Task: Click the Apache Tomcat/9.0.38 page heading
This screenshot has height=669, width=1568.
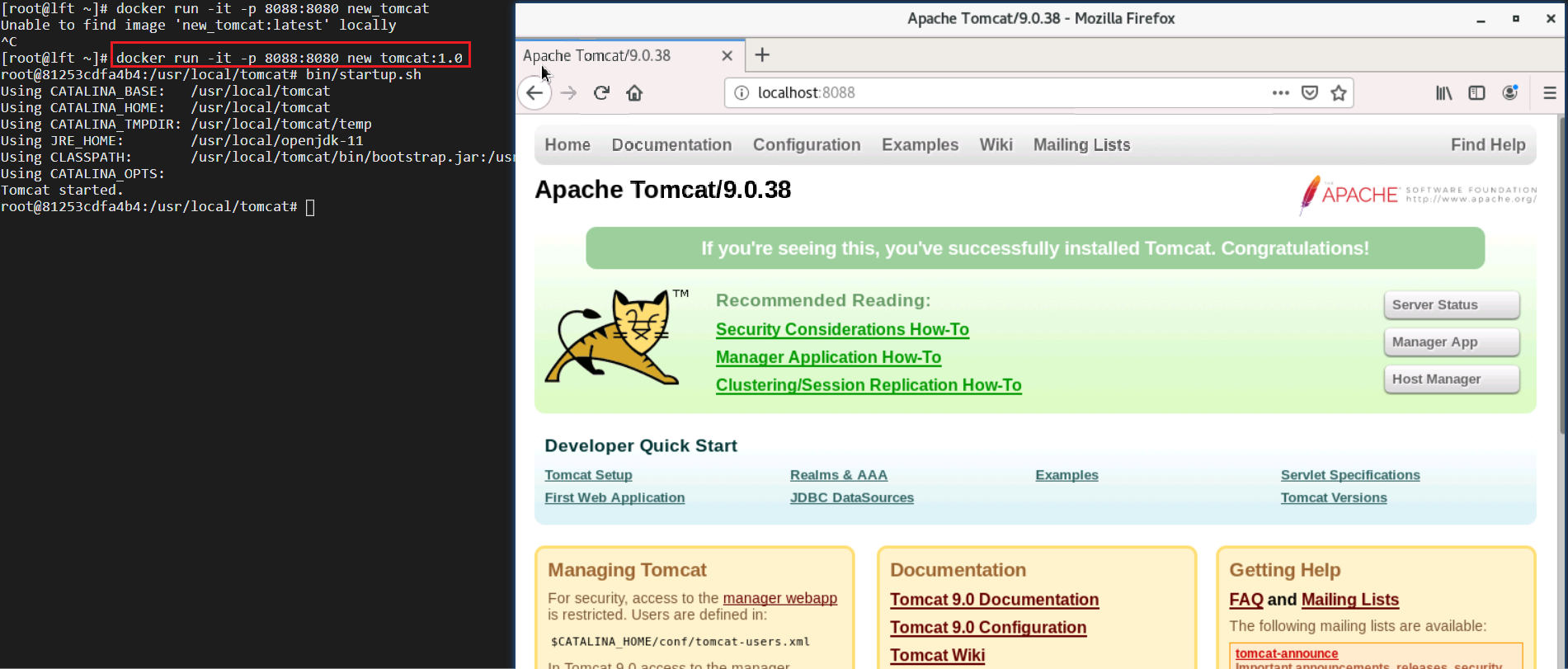Action: [x=662, y=190]
